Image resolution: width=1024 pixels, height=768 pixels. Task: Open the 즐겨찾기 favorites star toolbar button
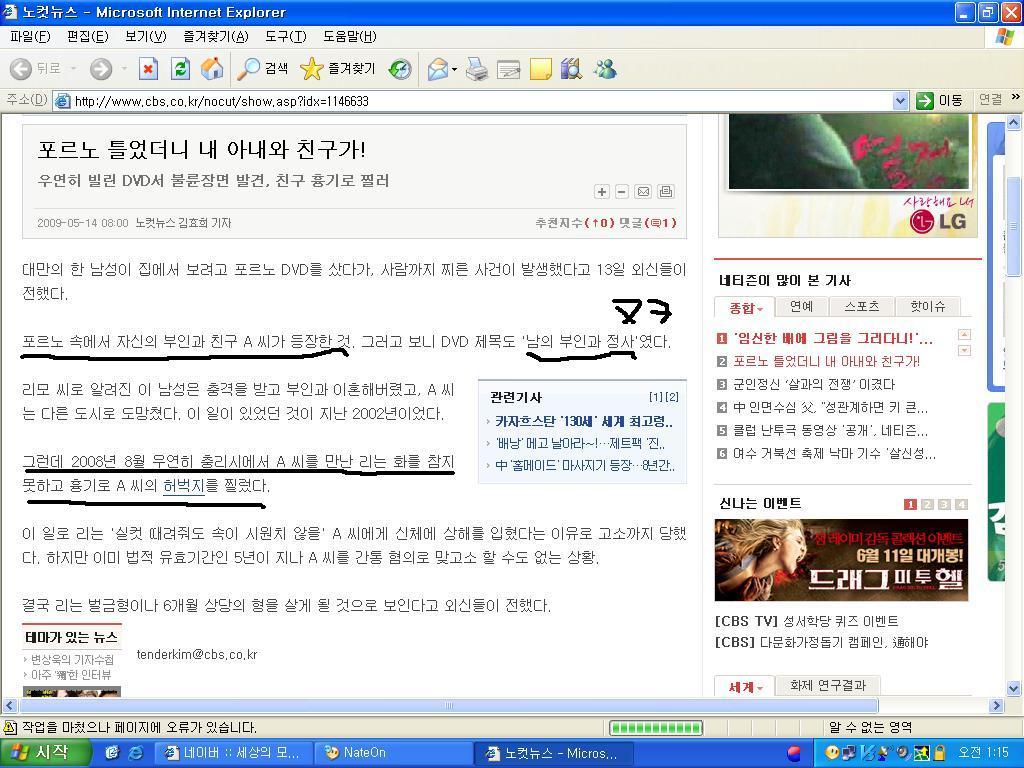(x=338, y=69)
